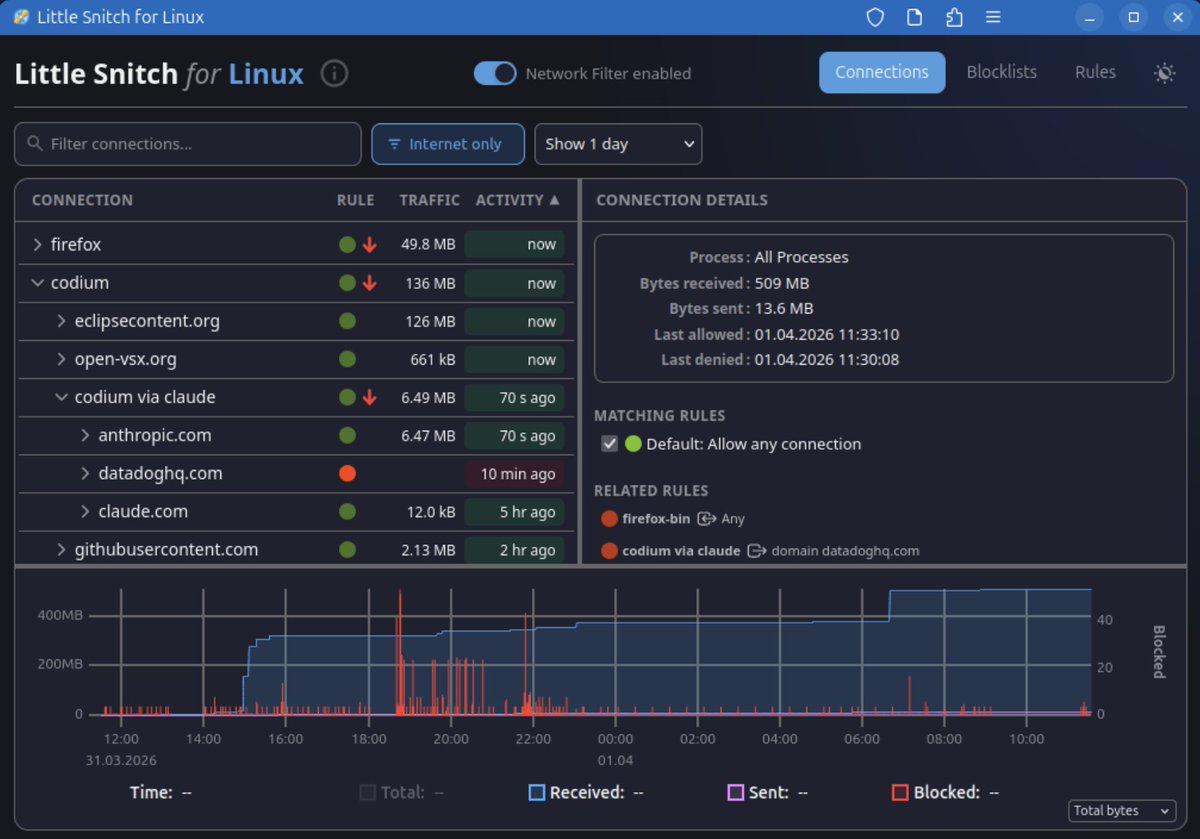Switch to the Rules tab
1200x839 pixels.
click(1095, 72)
